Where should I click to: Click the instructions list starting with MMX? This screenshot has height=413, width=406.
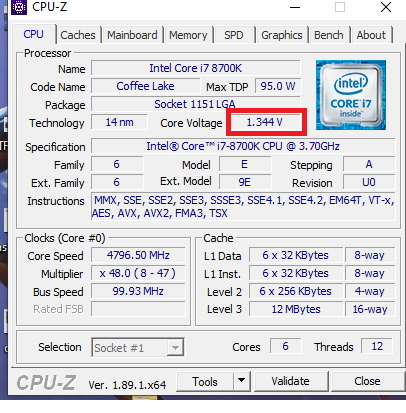tap(243, 206)
